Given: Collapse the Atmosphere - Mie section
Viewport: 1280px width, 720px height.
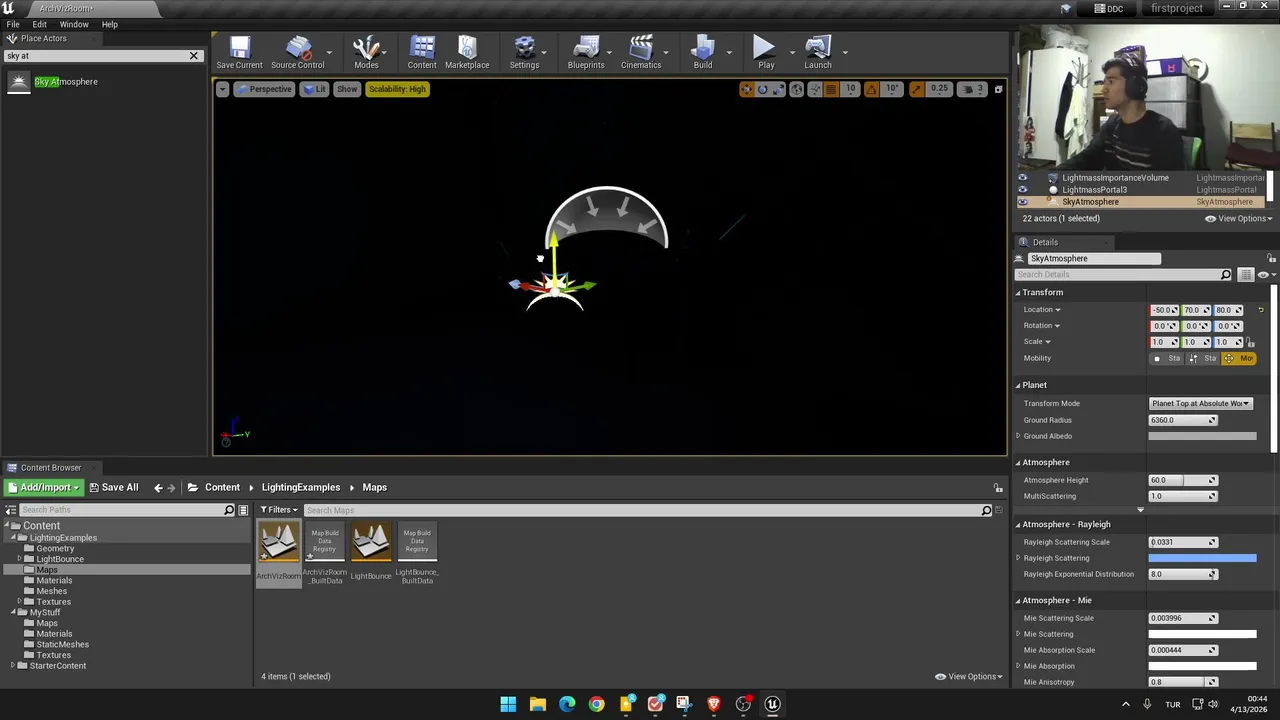Looking at the screenshot, I should pyautogui.click(x=1018, y=600).
